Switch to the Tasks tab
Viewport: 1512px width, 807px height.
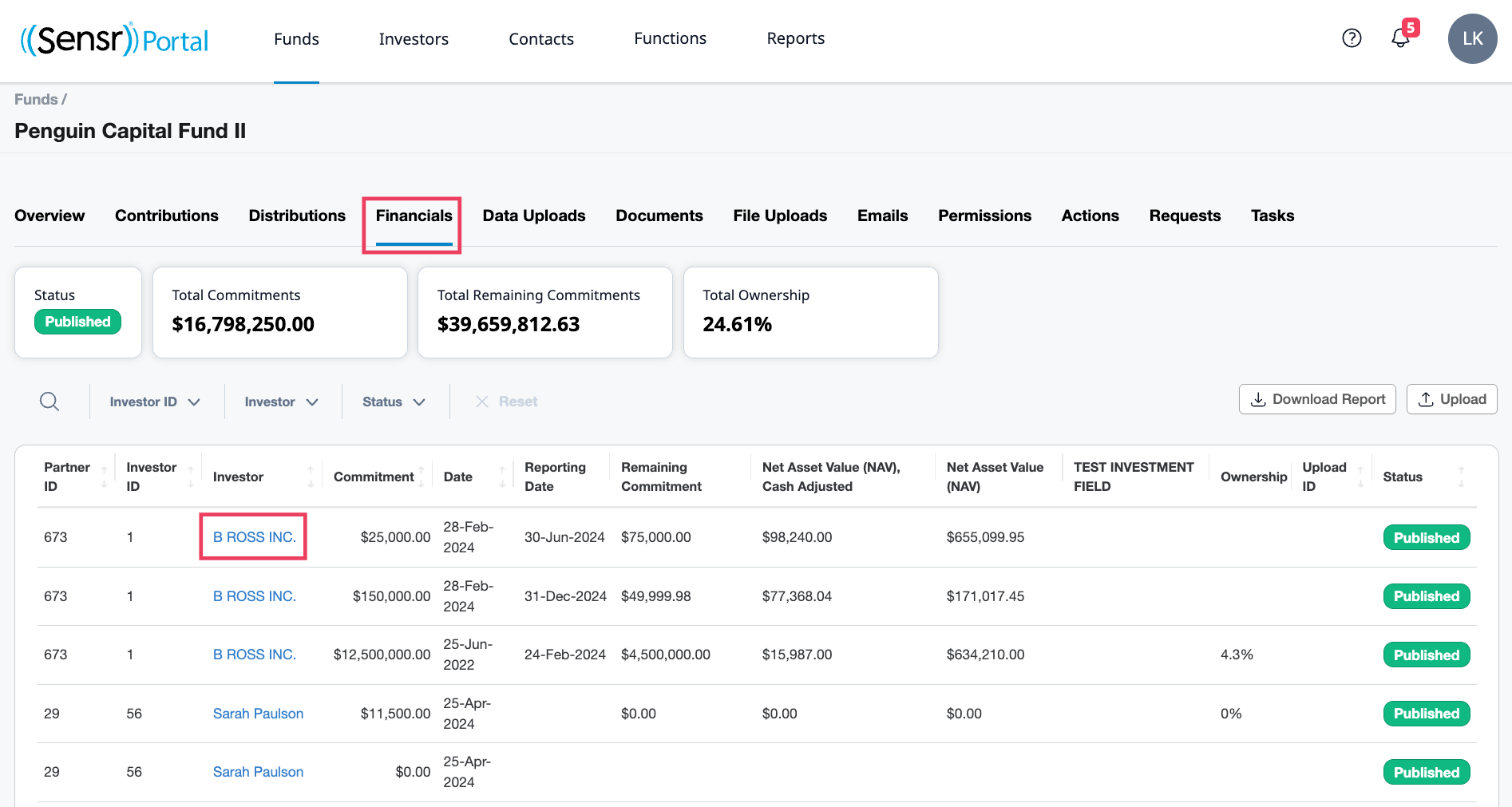[1273, 216]
